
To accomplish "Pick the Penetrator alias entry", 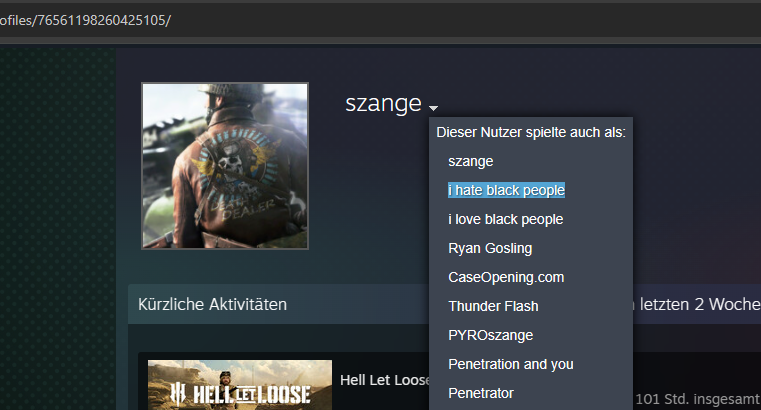I will [480, 393].
